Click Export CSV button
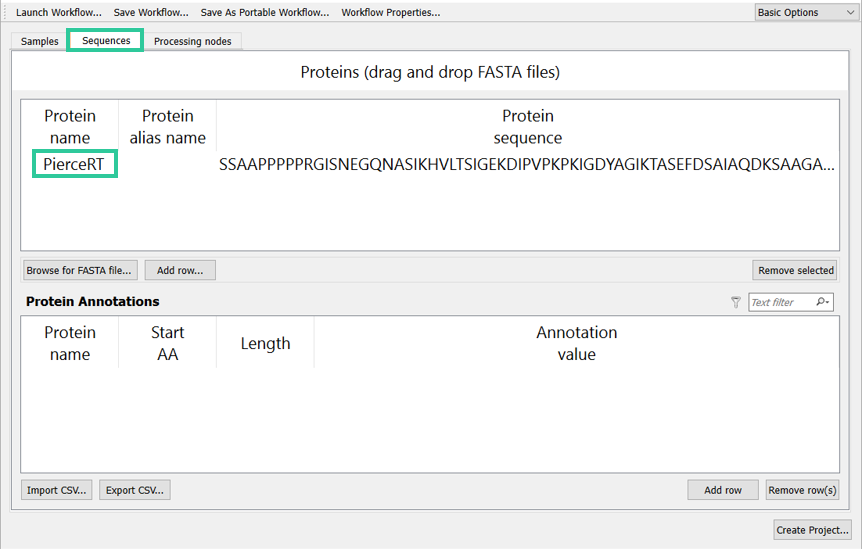Image resolution: width=862 pixels, height=549 pixels. [x=135, y=490]
